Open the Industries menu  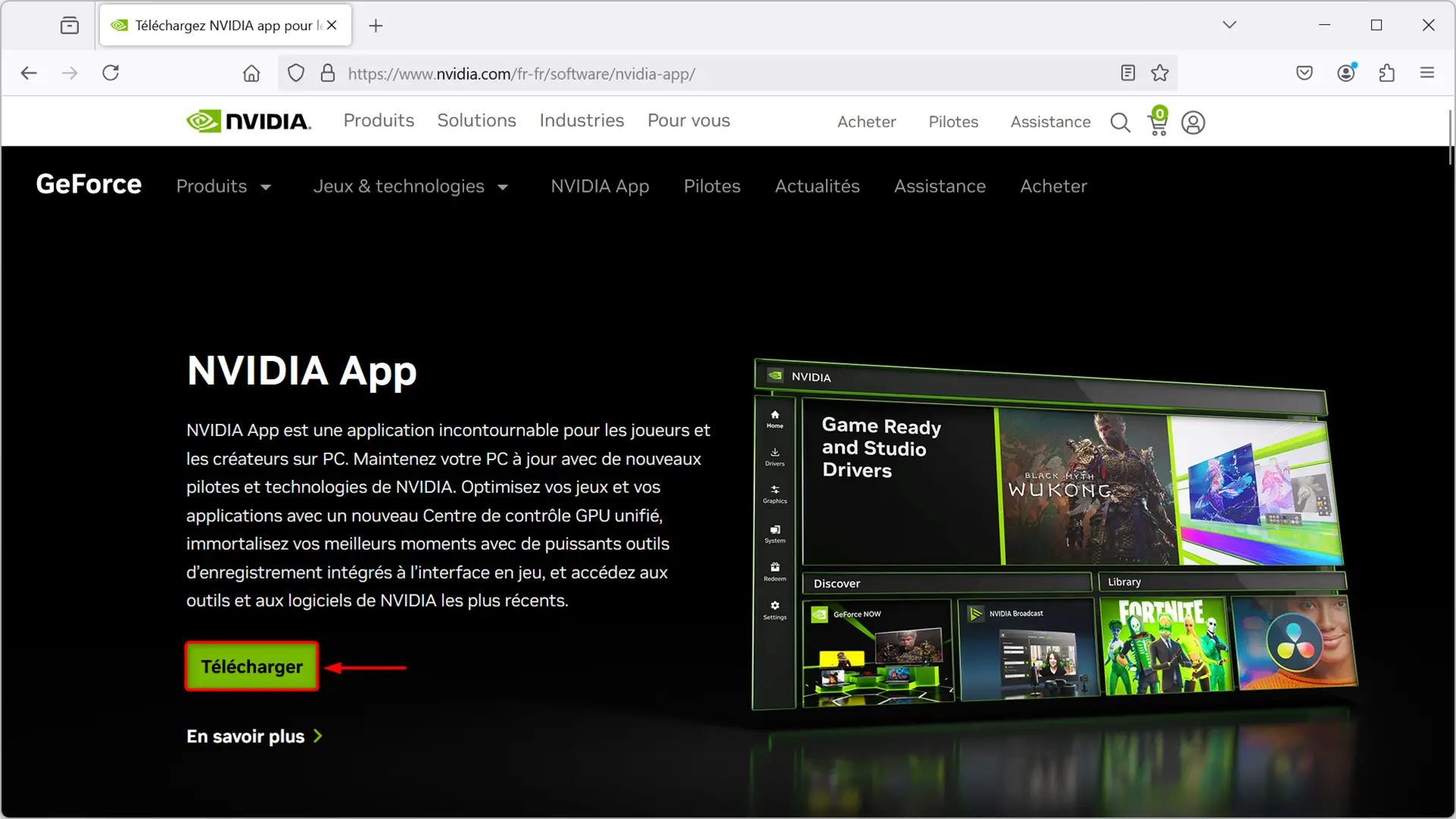[x=582, y=121]
